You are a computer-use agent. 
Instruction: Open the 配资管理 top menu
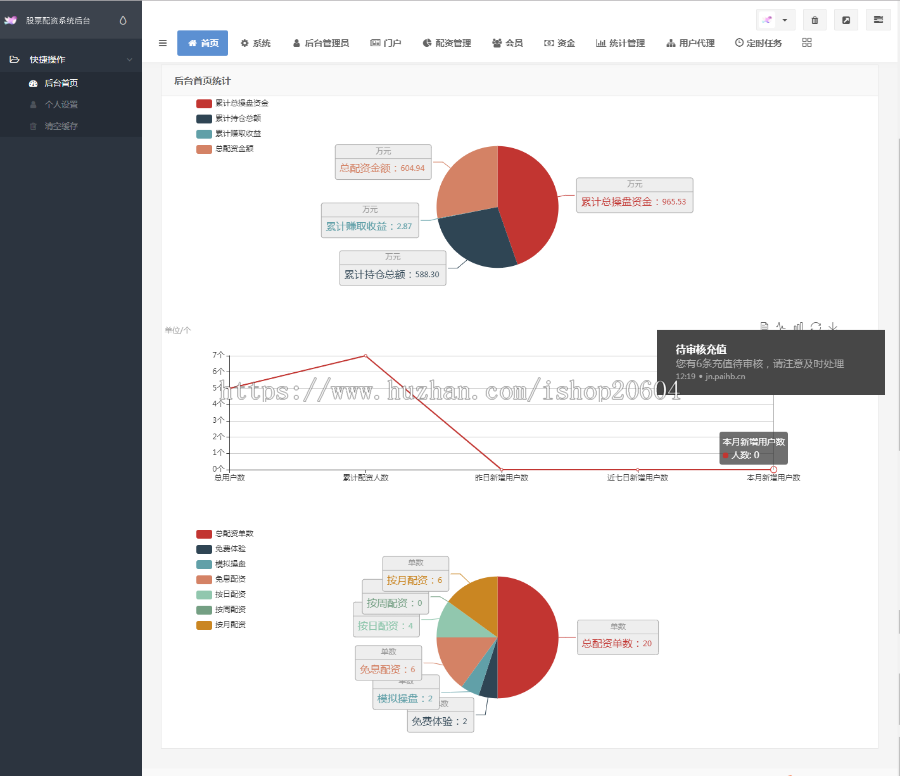click(x=447, y=43)
